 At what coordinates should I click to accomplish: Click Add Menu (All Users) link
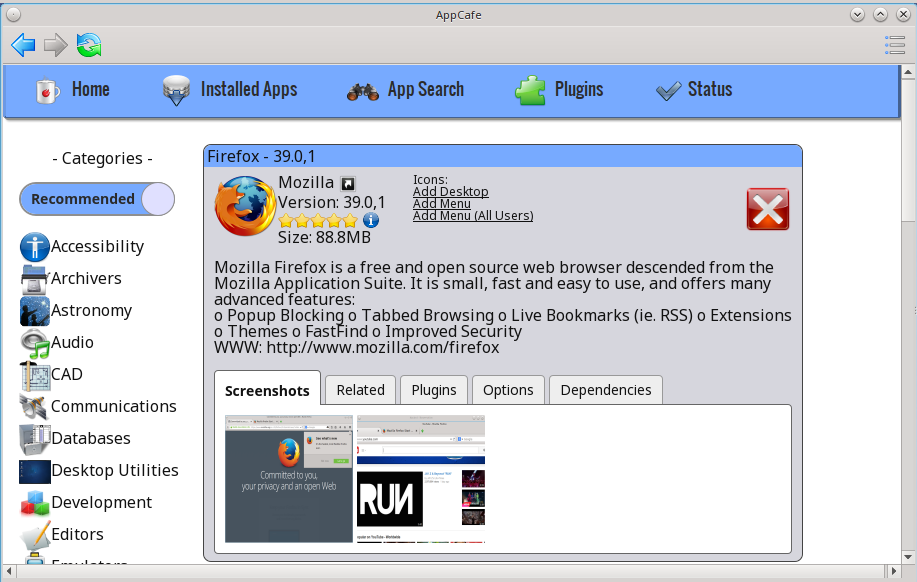click(x=473, y=216)
